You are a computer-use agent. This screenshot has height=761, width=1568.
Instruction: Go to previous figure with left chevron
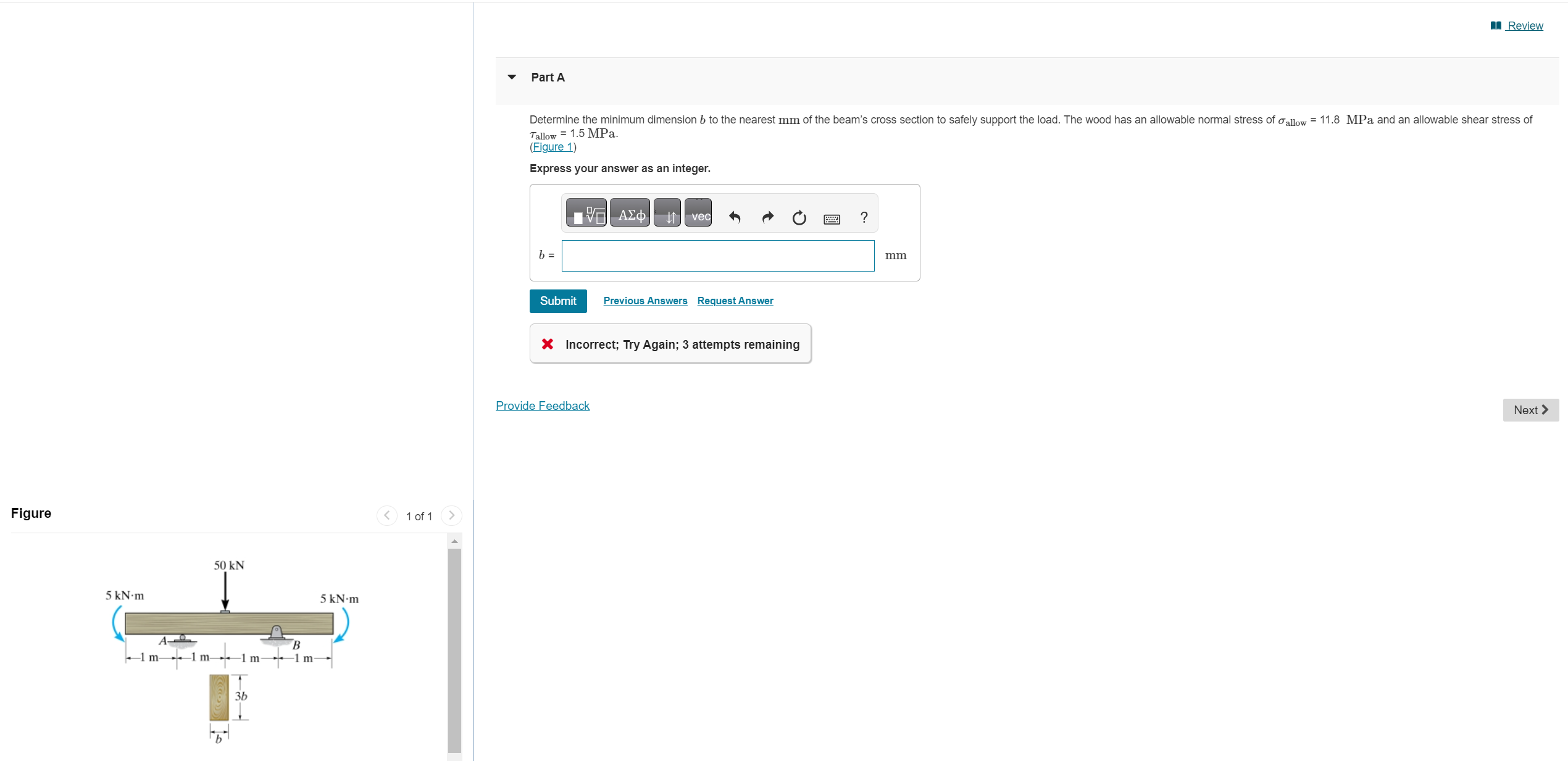click(386, 516)
